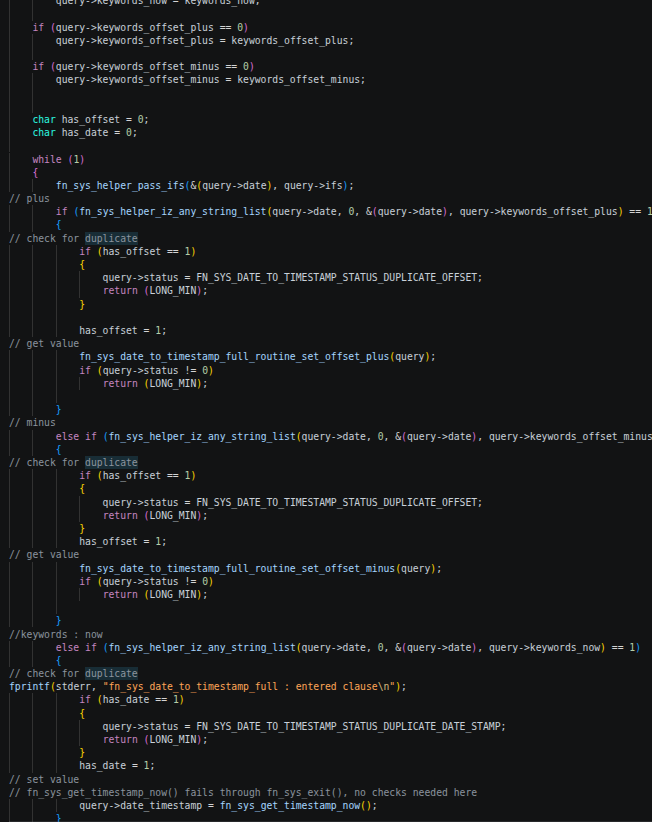This screenshot has width=652, height=822.
Task: Click the line "if (query->keywords_offset_minus == 0)"
Action: tap(143, 67)
